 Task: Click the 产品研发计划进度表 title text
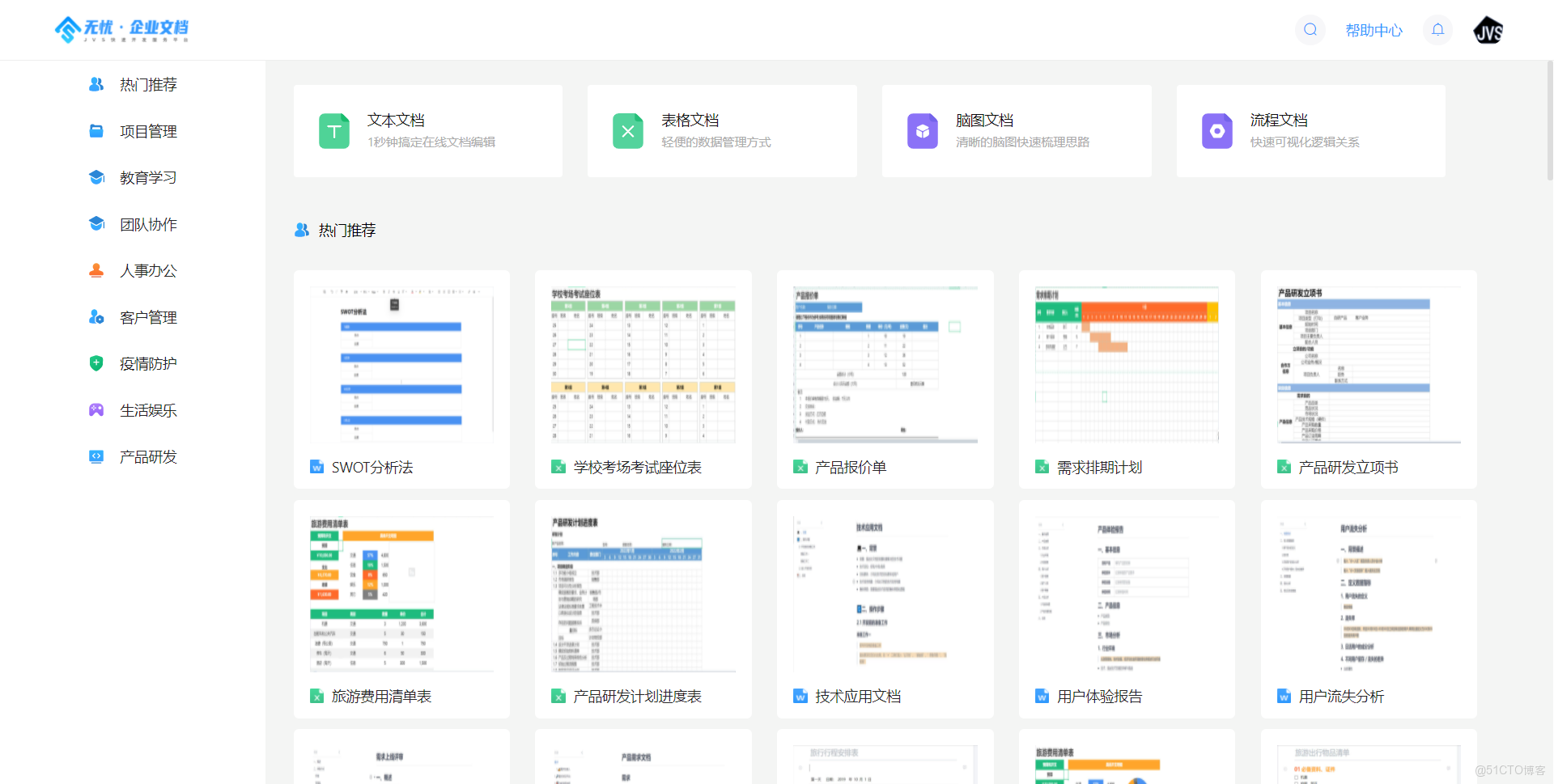(638, 696)
